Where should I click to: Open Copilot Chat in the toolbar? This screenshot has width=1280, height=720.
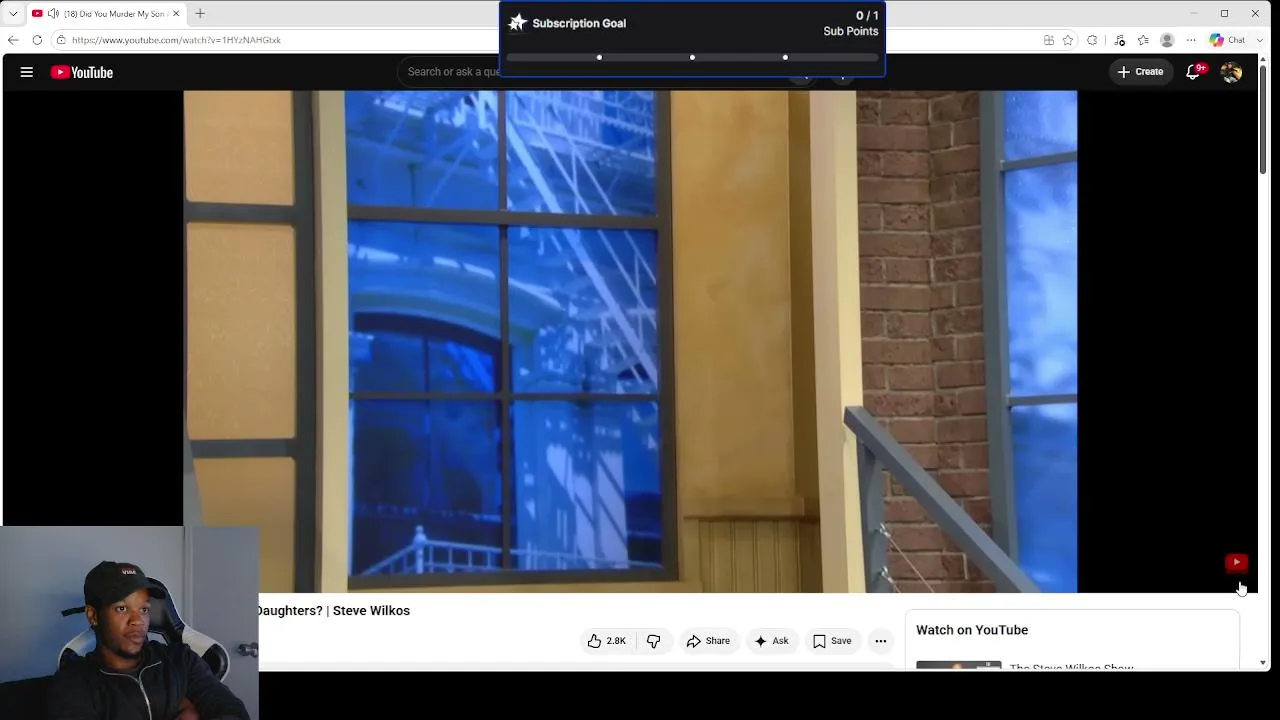1228,40
